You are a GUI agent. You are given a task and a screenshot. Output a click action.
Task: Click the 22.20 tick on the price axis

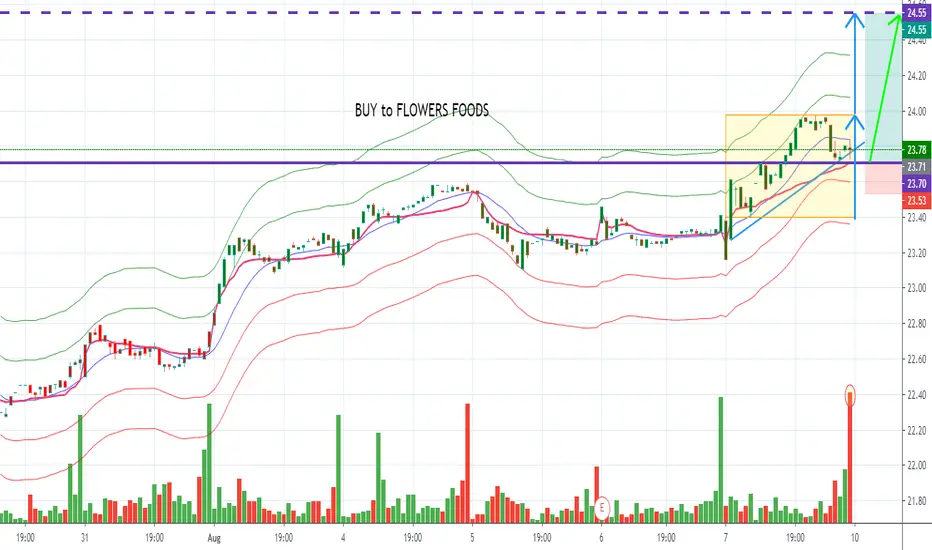tap(917, 430)
